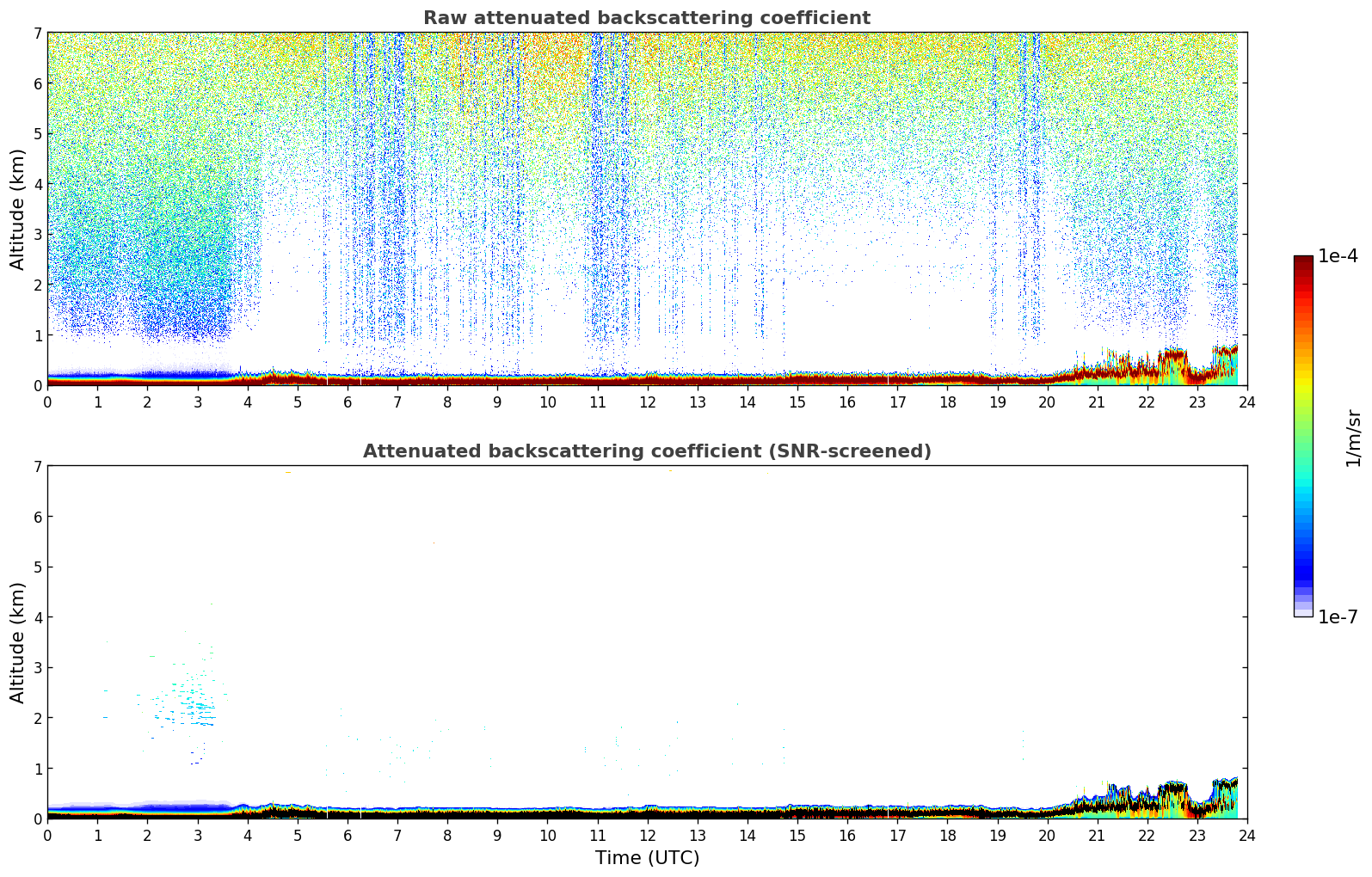Click the "Attenuated backscattering coefficient (SNR-screened)" title
The image size is (1372, 877).
tap(647, 451)
